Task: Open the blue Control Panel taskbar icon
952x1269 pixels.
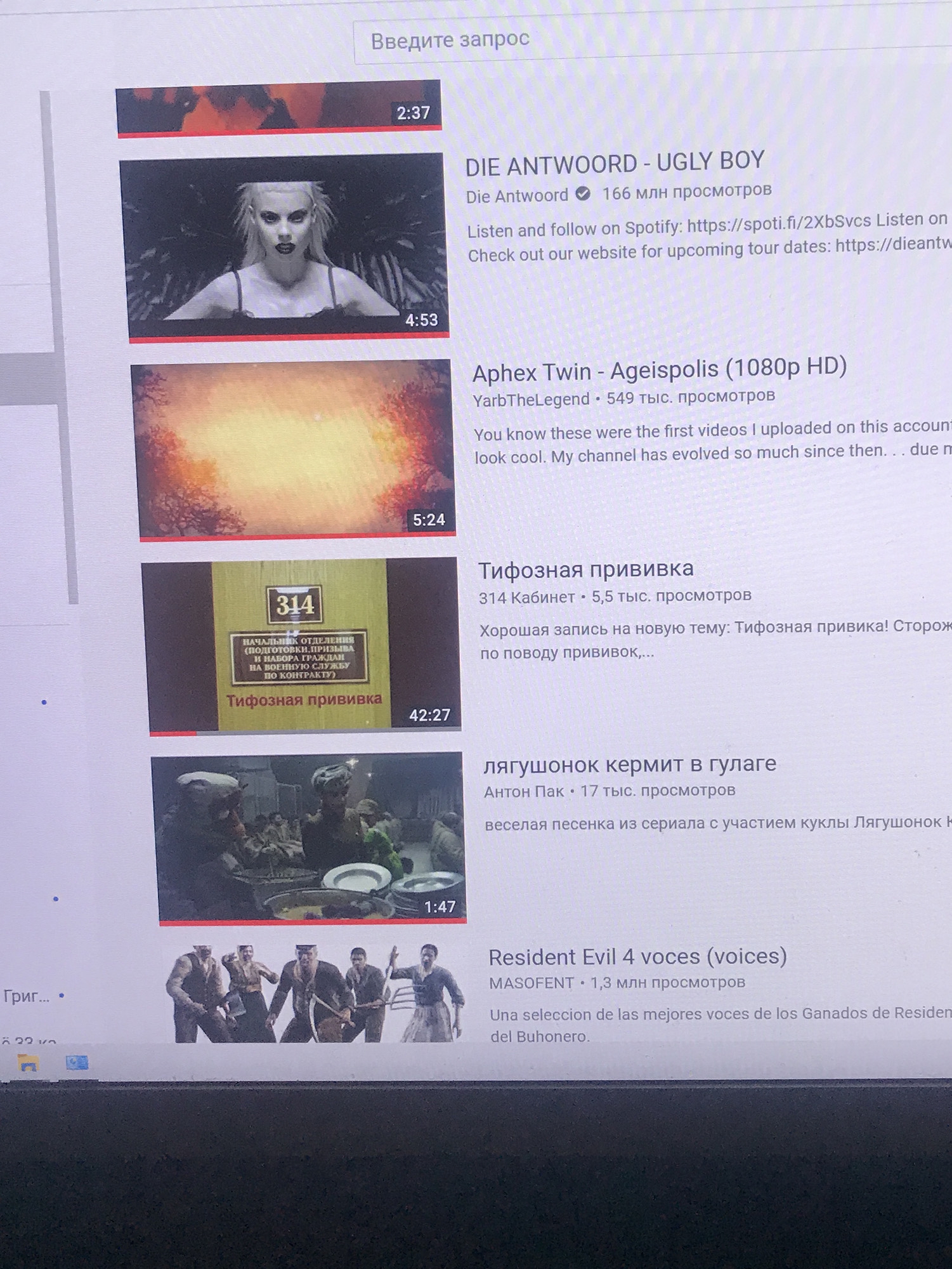Action: point(77,1062)
